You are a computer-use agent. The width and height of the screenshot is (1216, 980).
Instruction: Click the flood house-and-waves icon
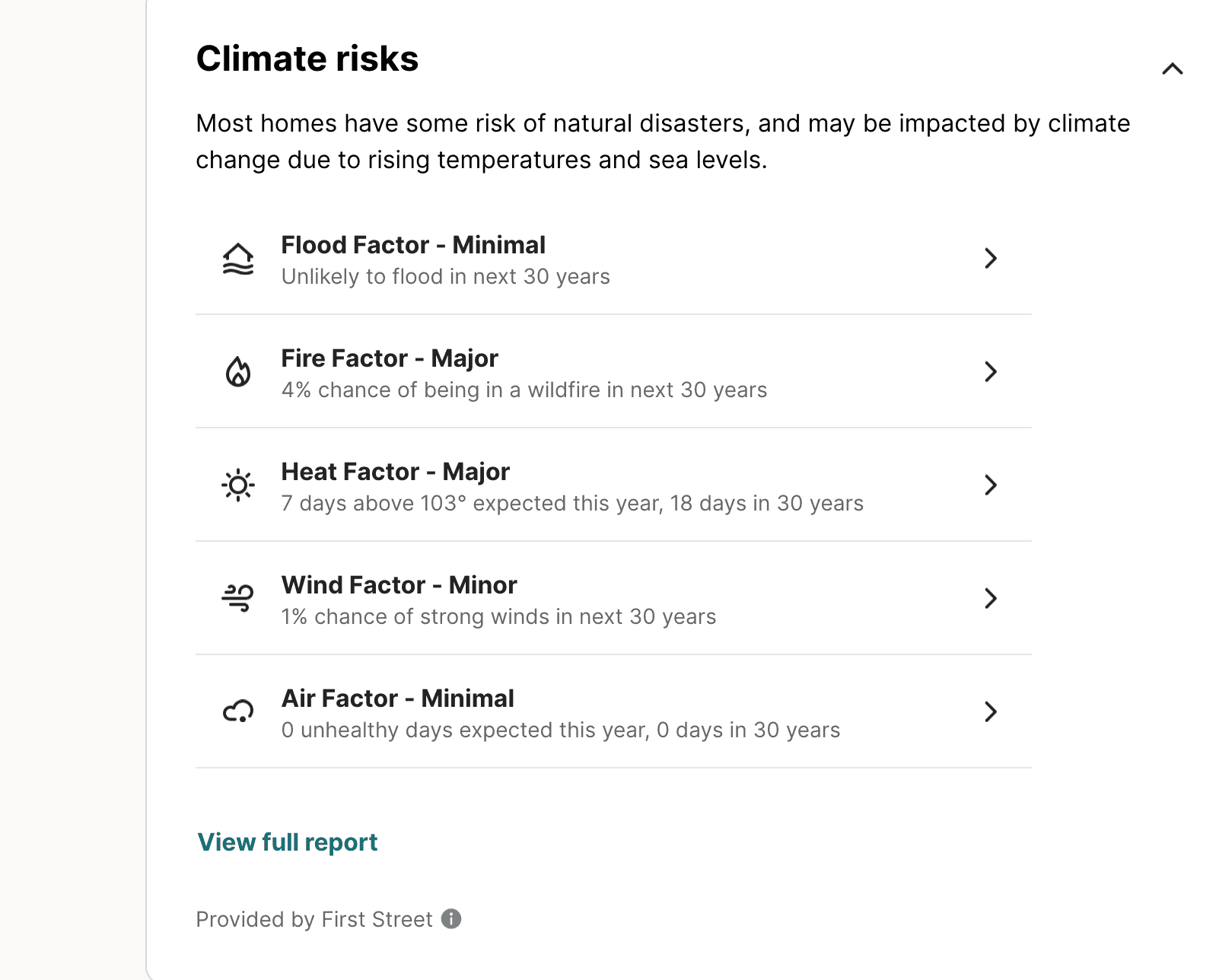[x=238, y=259]
